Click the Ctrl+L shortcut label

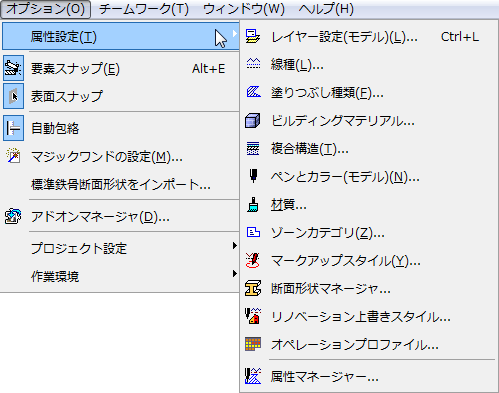tap(460, 37)
